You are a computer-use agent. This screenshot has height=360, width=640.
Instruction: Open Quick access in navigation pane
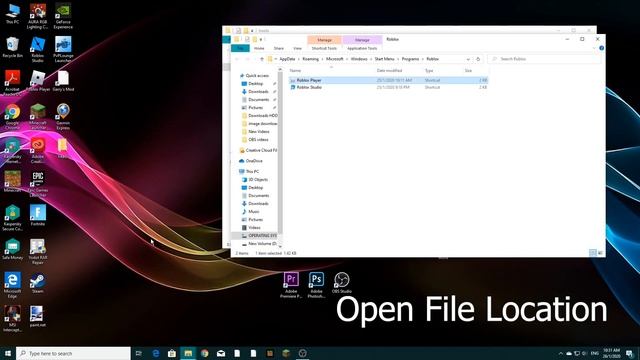point(257,76)
